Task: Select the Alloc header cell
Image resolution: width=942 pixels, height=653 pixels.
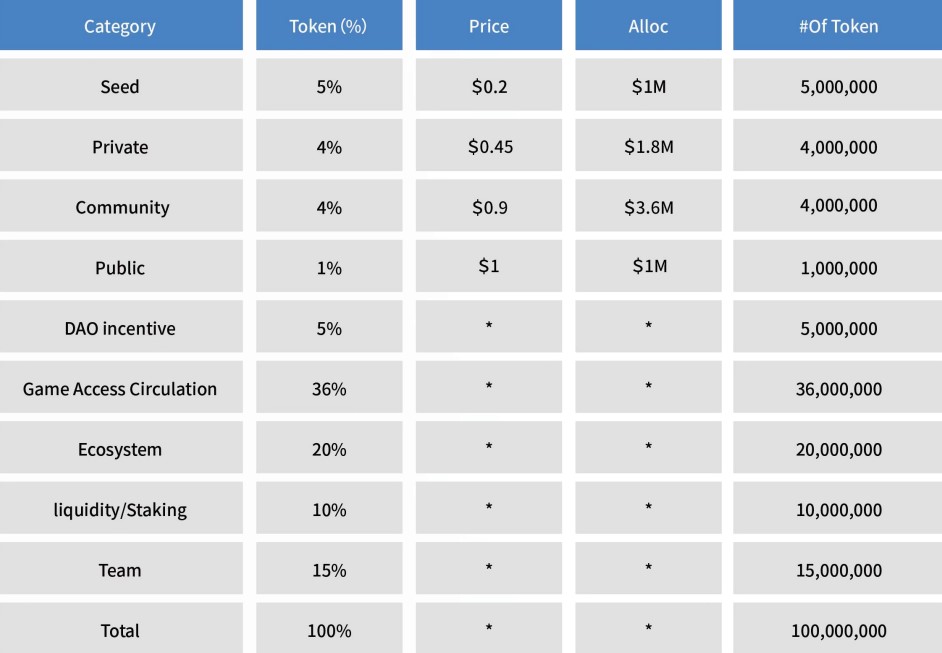Action: [x=648, y=26]
